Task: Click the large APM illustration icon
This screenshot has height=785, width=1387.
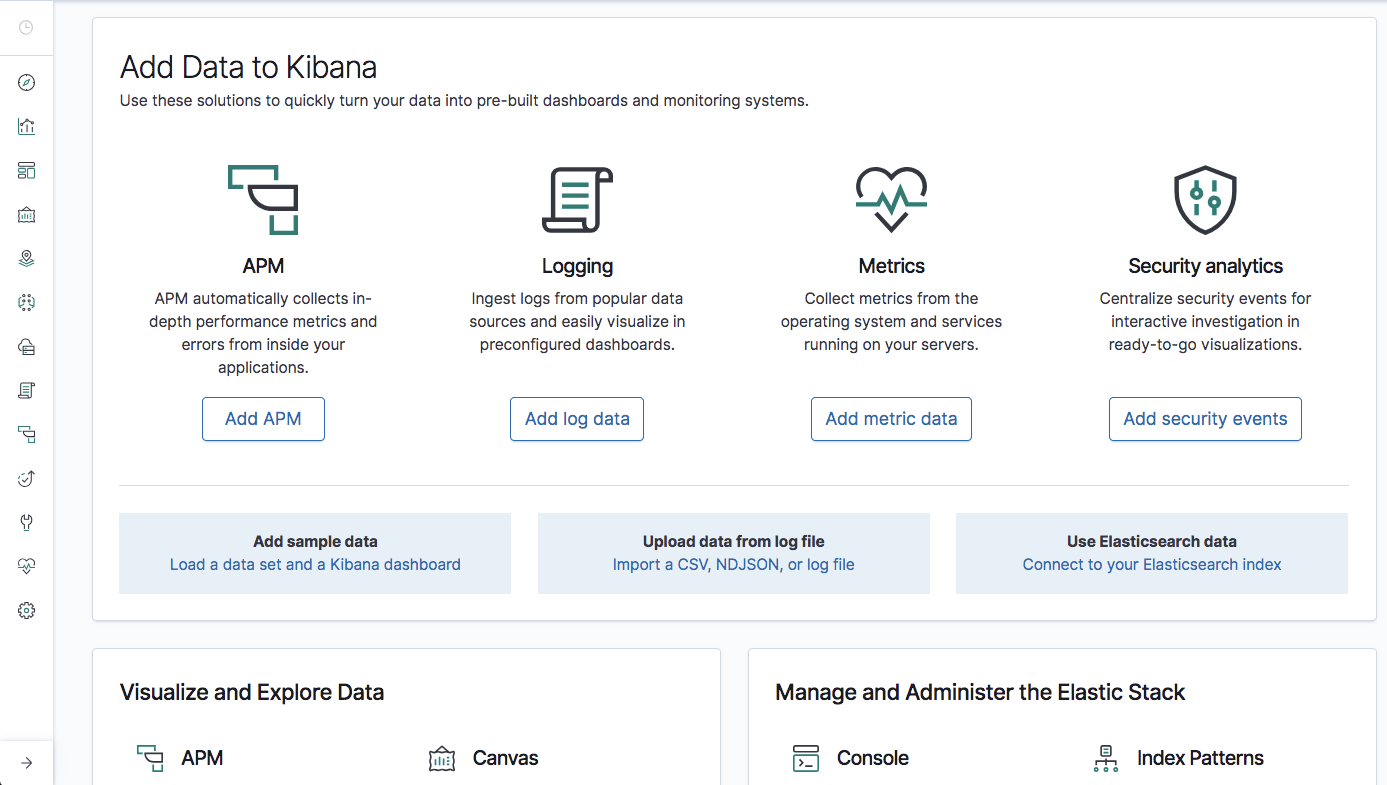Action: tap(263, 200)
